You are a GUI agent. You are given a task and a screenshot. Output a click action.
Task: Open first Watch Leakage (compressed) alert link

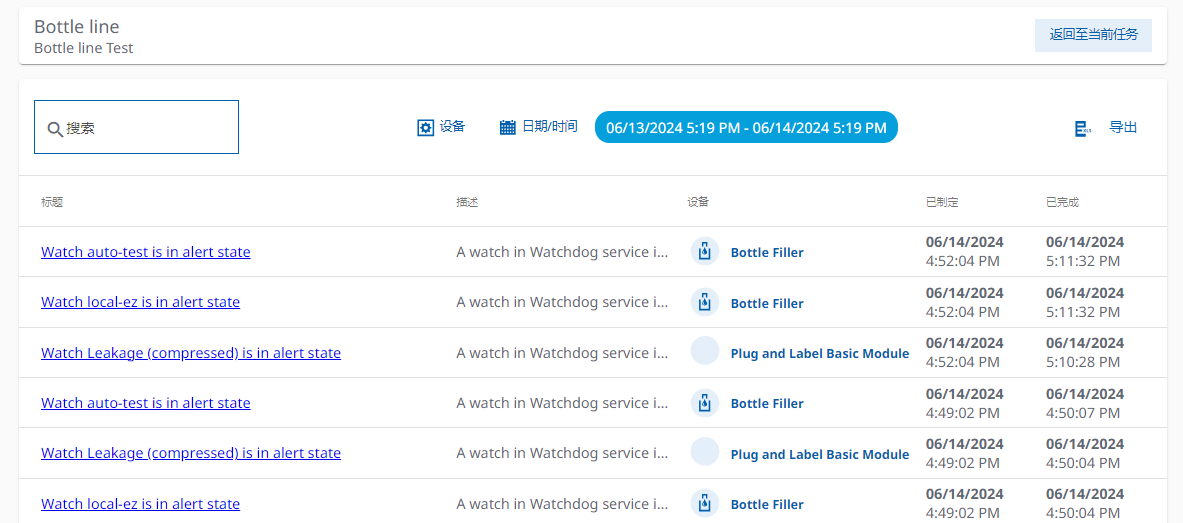coord(191,353)
